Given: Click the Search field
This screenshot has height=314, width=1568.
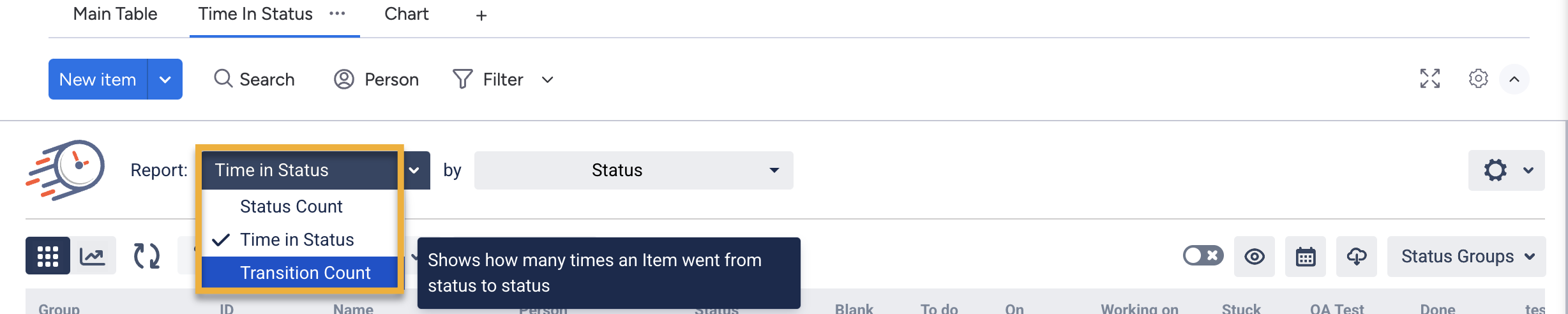Looking at the screenshot, I should click(x=255, y=80).
